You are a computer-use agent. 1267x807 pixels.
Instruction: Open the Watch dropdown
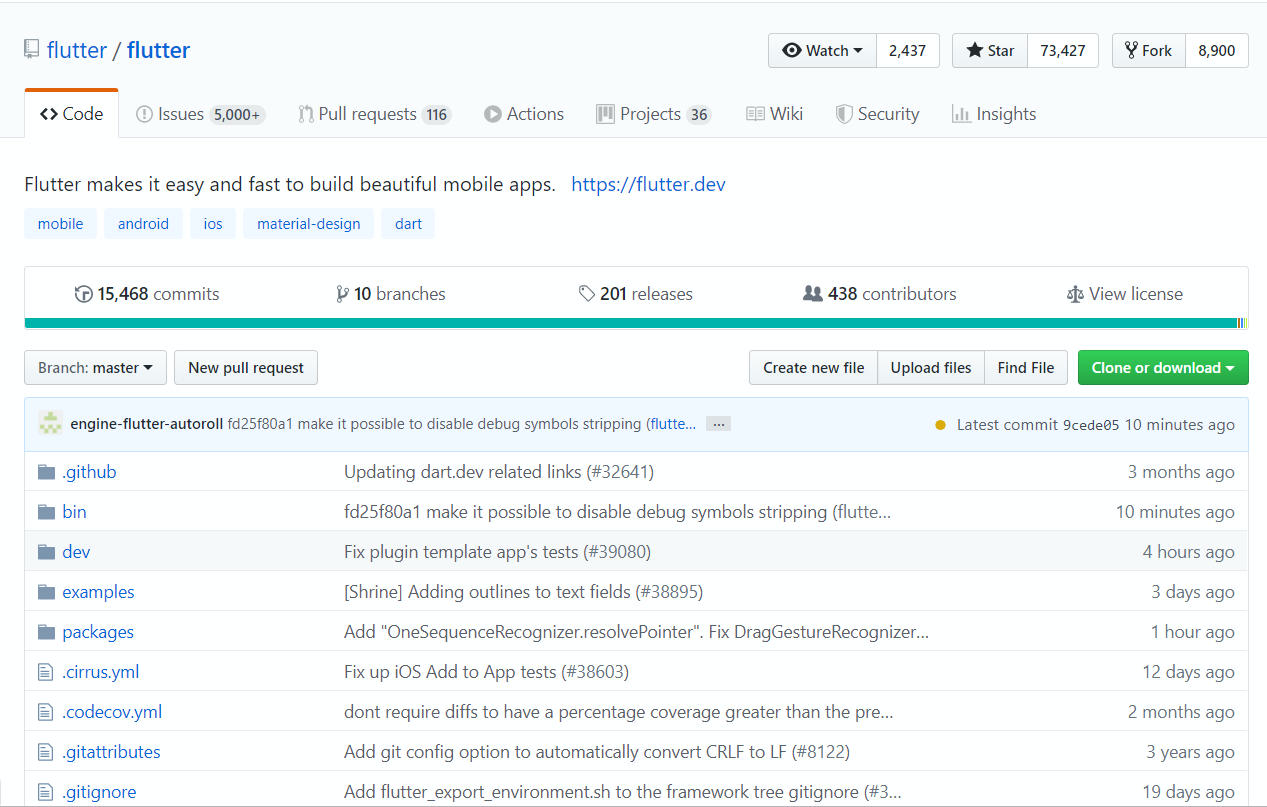point(822,51)
